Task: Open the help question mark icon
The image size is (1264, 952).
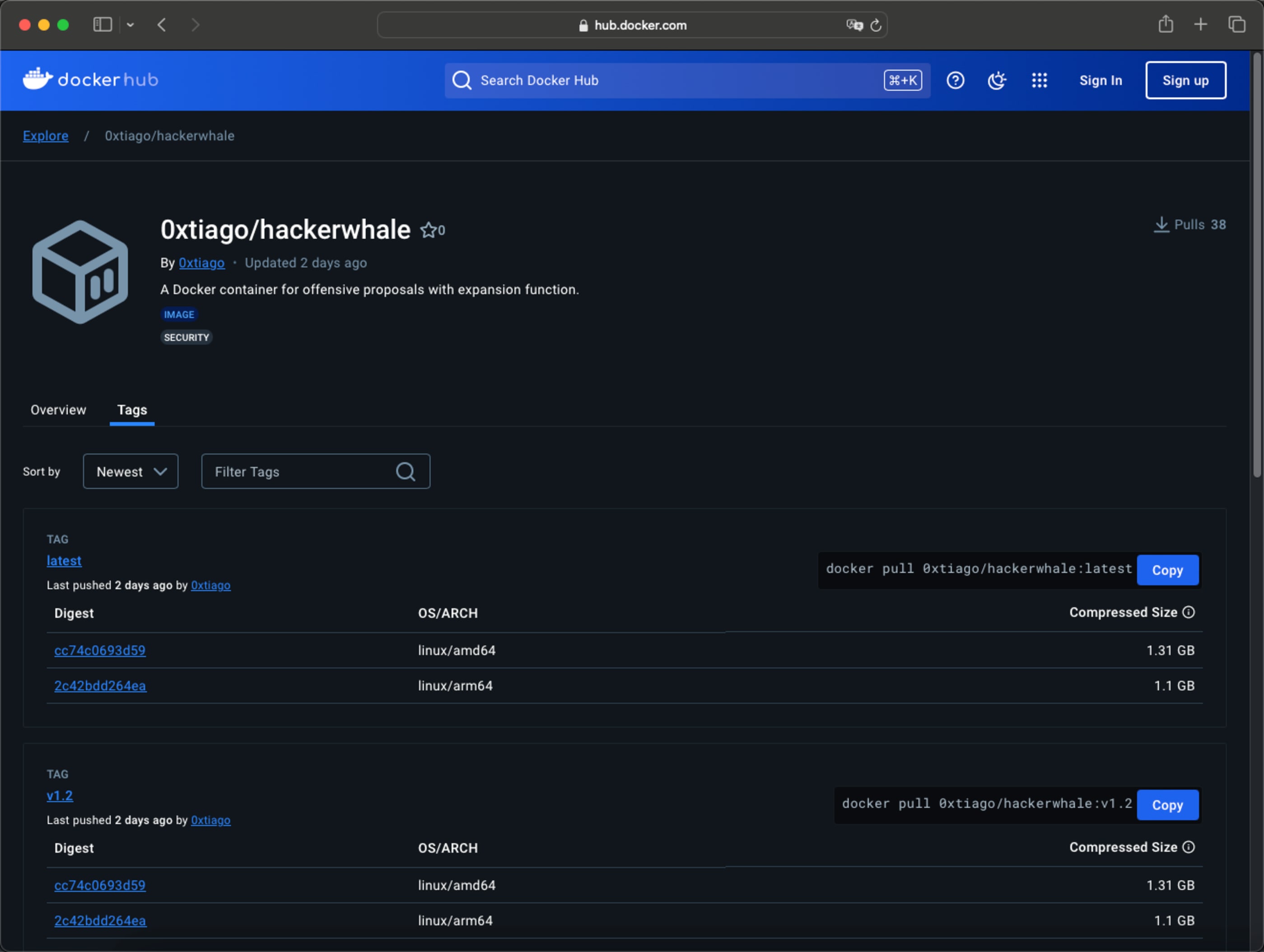Action: click(955, 80)
